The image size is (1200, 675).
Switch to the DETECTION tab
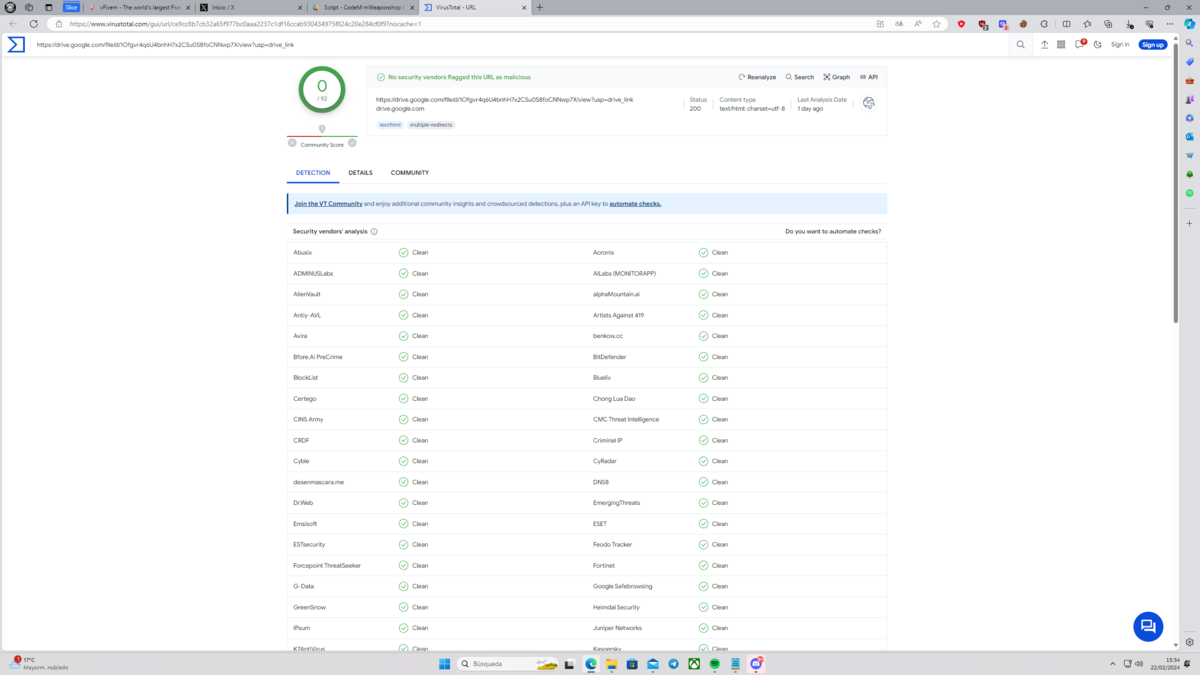click(x=313, y=173)
